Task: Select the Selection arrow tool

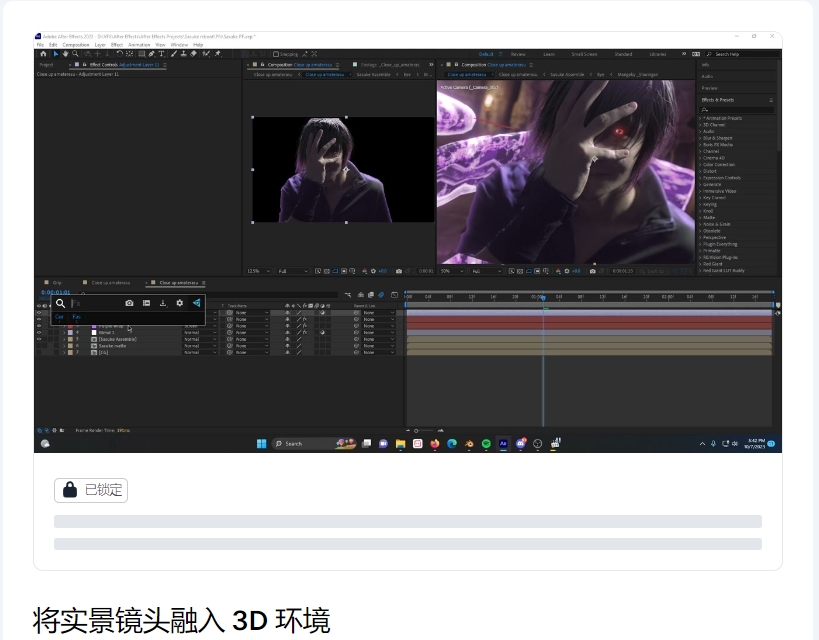Action: click(56, 54)
